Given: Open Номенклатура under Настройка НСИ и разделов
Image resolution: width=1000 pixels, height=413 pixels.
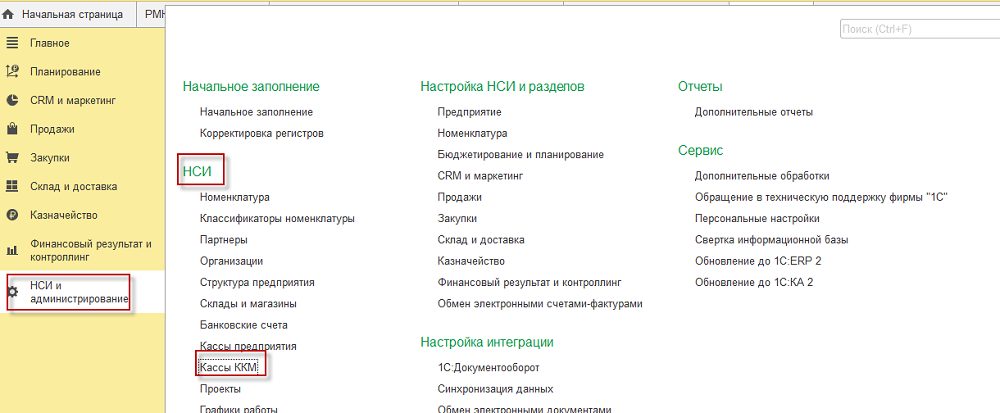Looking at the screenshot, I should click(x=472, y=134).
